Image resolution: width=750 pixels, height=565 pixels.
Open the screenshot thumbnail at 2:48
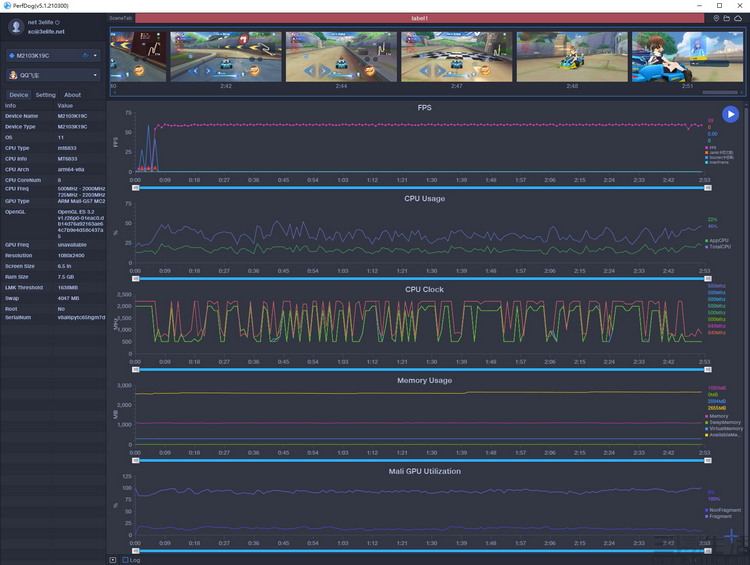point(572,57)
